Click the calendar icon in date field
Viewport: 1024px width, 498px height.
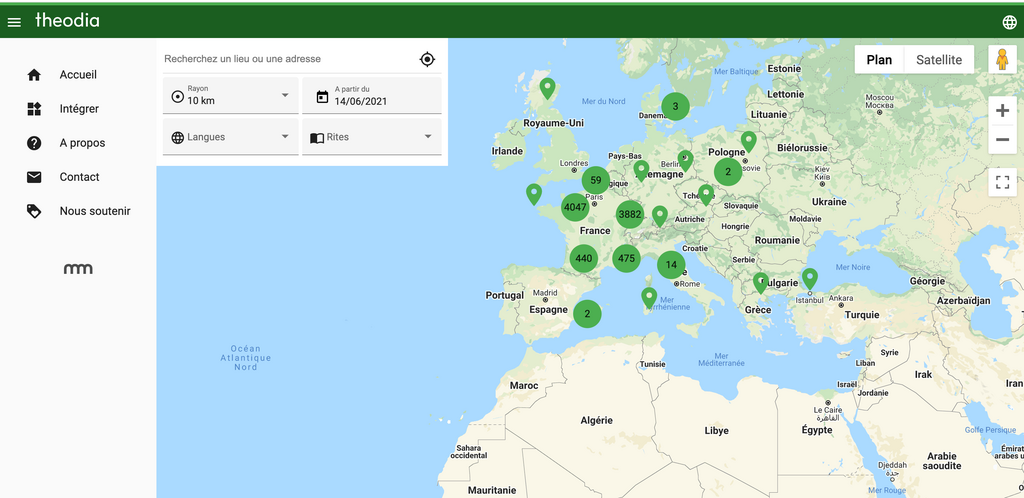click(x=322, y=97)
